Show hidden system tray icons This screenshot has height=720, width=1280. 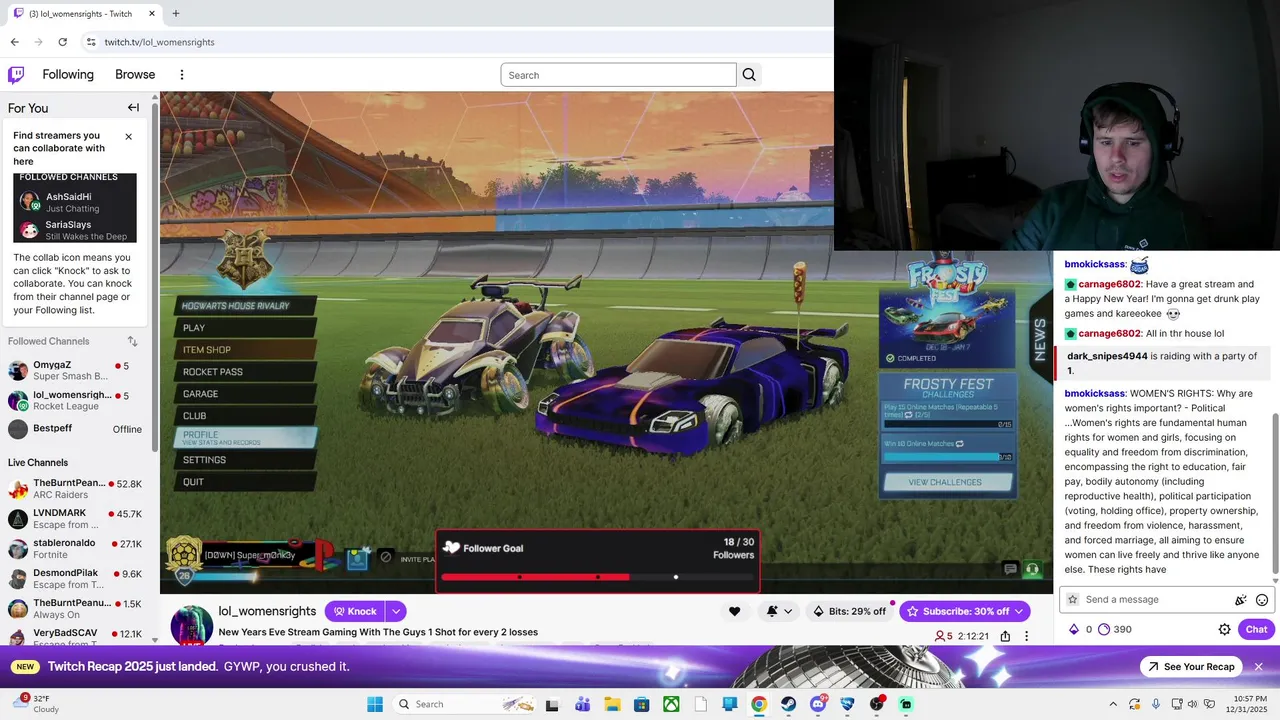(1113, 704)
